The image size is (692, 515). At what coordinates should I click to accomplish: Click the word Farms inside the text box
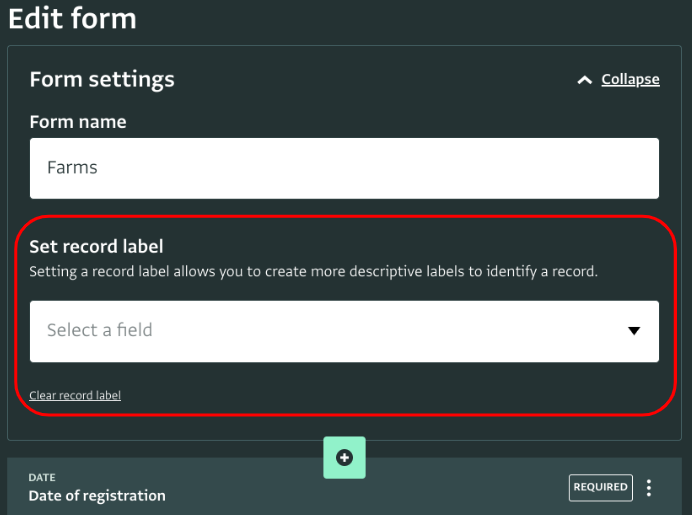pos(72,168)
